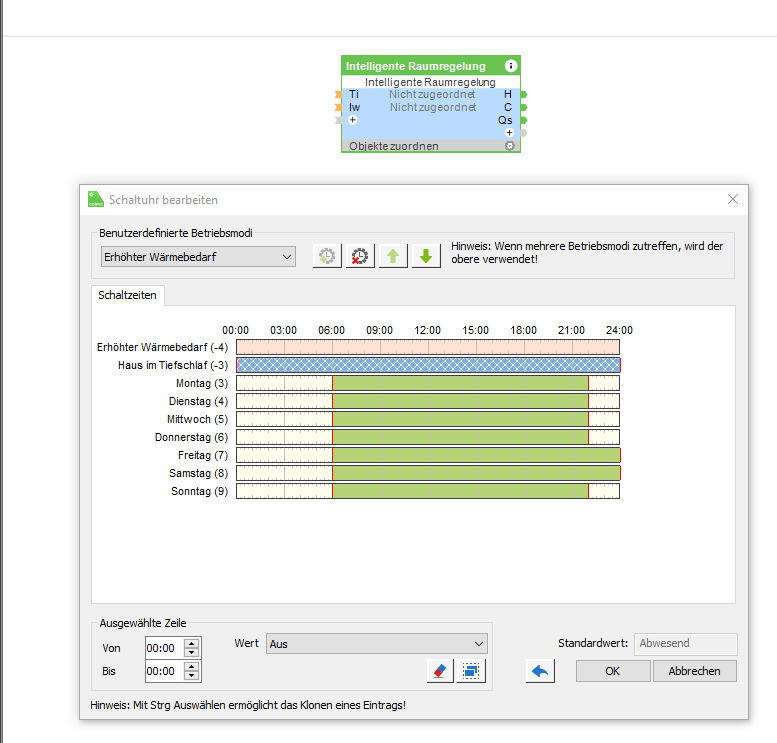Click the Ti input connector of the block
777x743 pixels.
tap(338, 94)
